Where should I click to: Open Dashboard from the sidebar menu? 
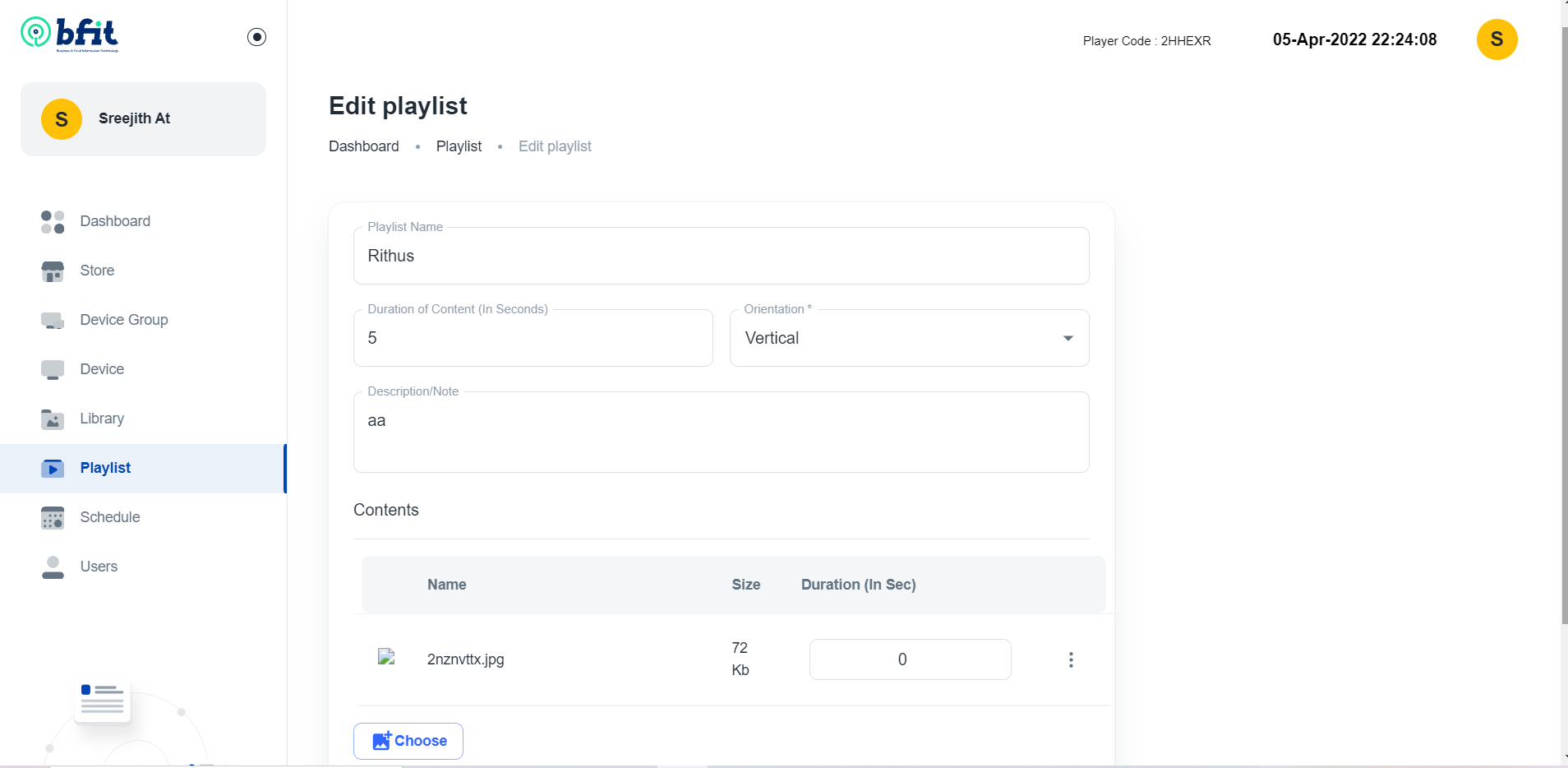pos(144,221)
